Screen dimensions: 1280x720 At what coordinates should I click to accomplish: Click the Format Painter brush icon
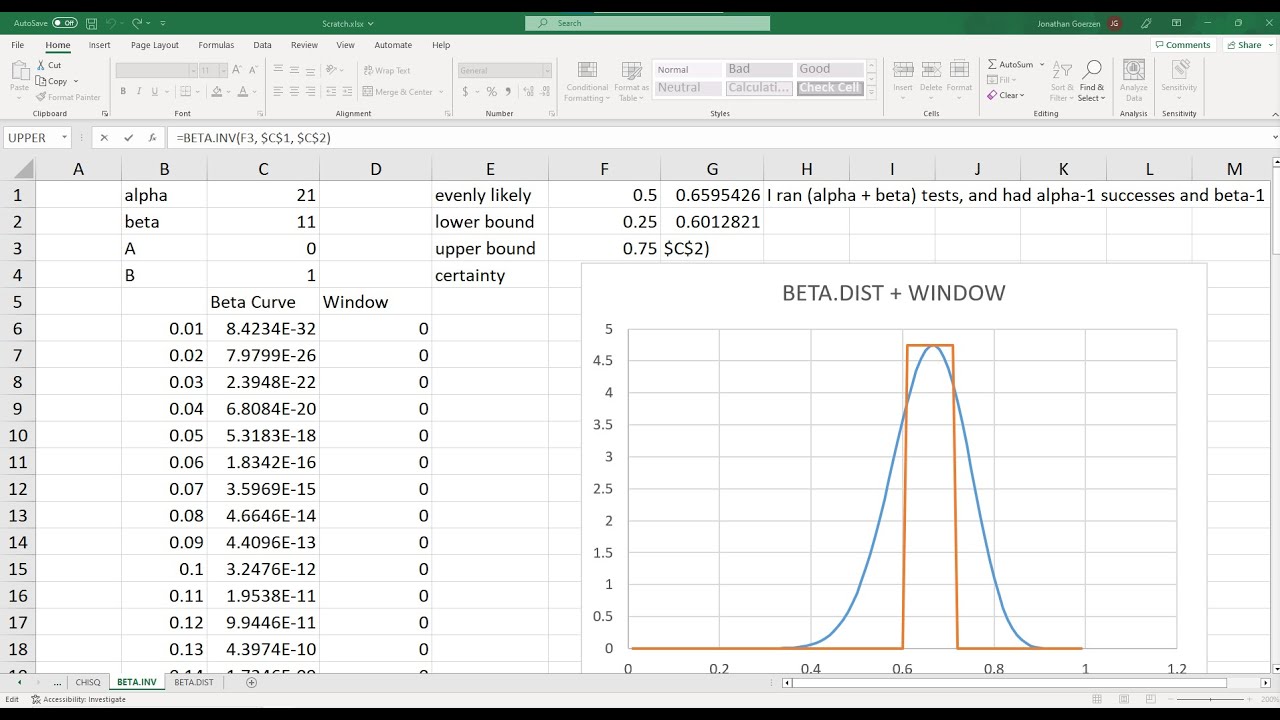[41, 97]
